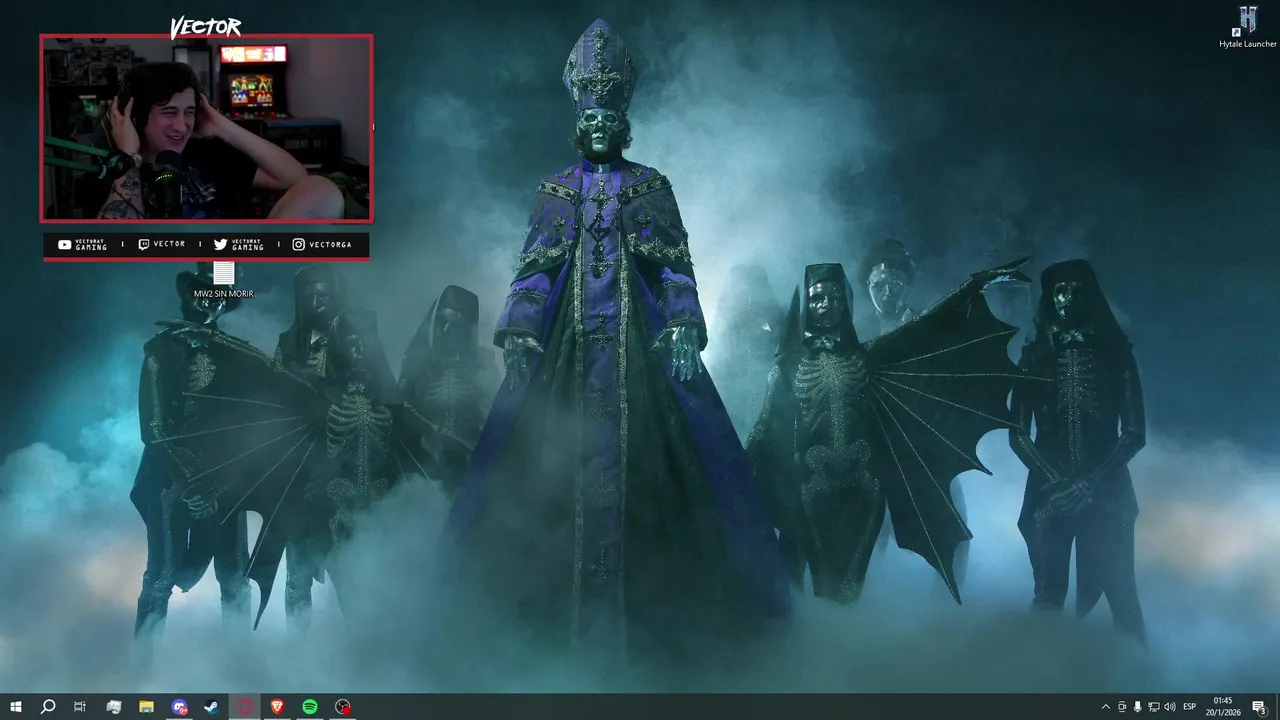Open the Windows Start menu
This screenshot has height=720, width=1280.
(x=15, y=707)
